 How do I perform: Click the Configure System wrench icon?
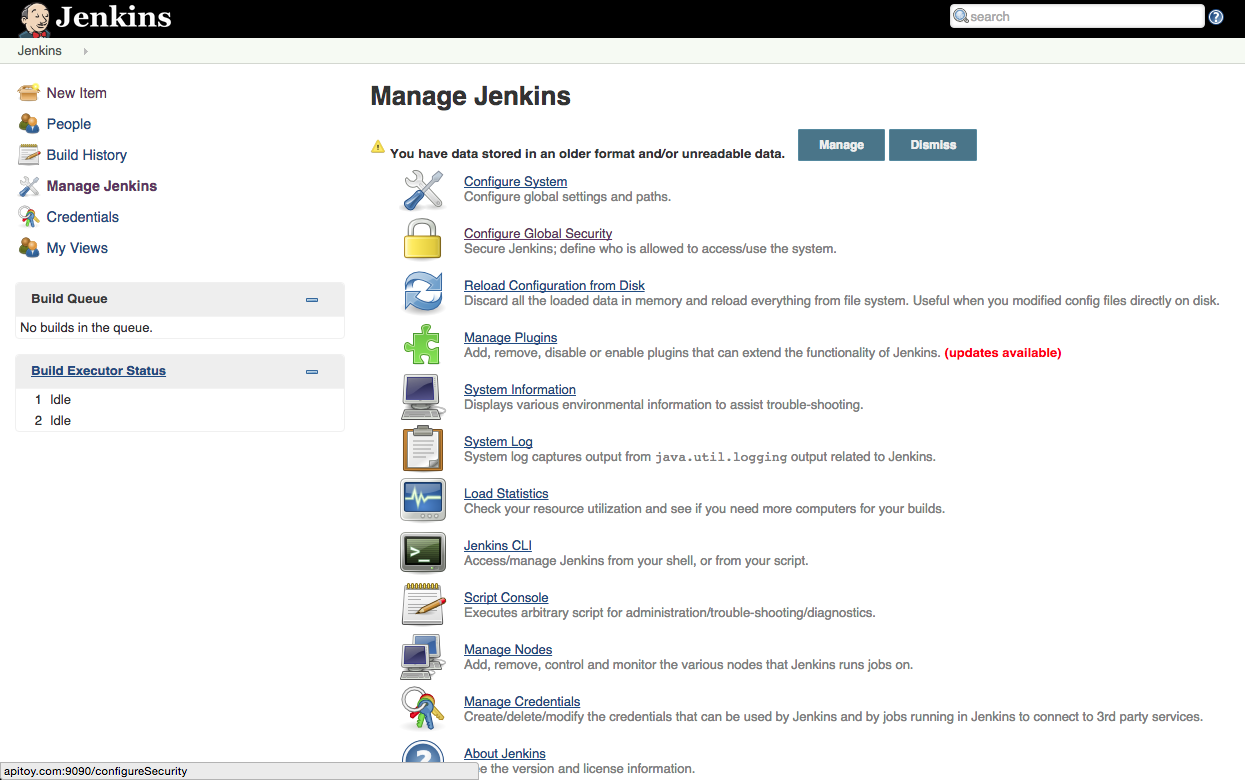click(x=422, y=189)
